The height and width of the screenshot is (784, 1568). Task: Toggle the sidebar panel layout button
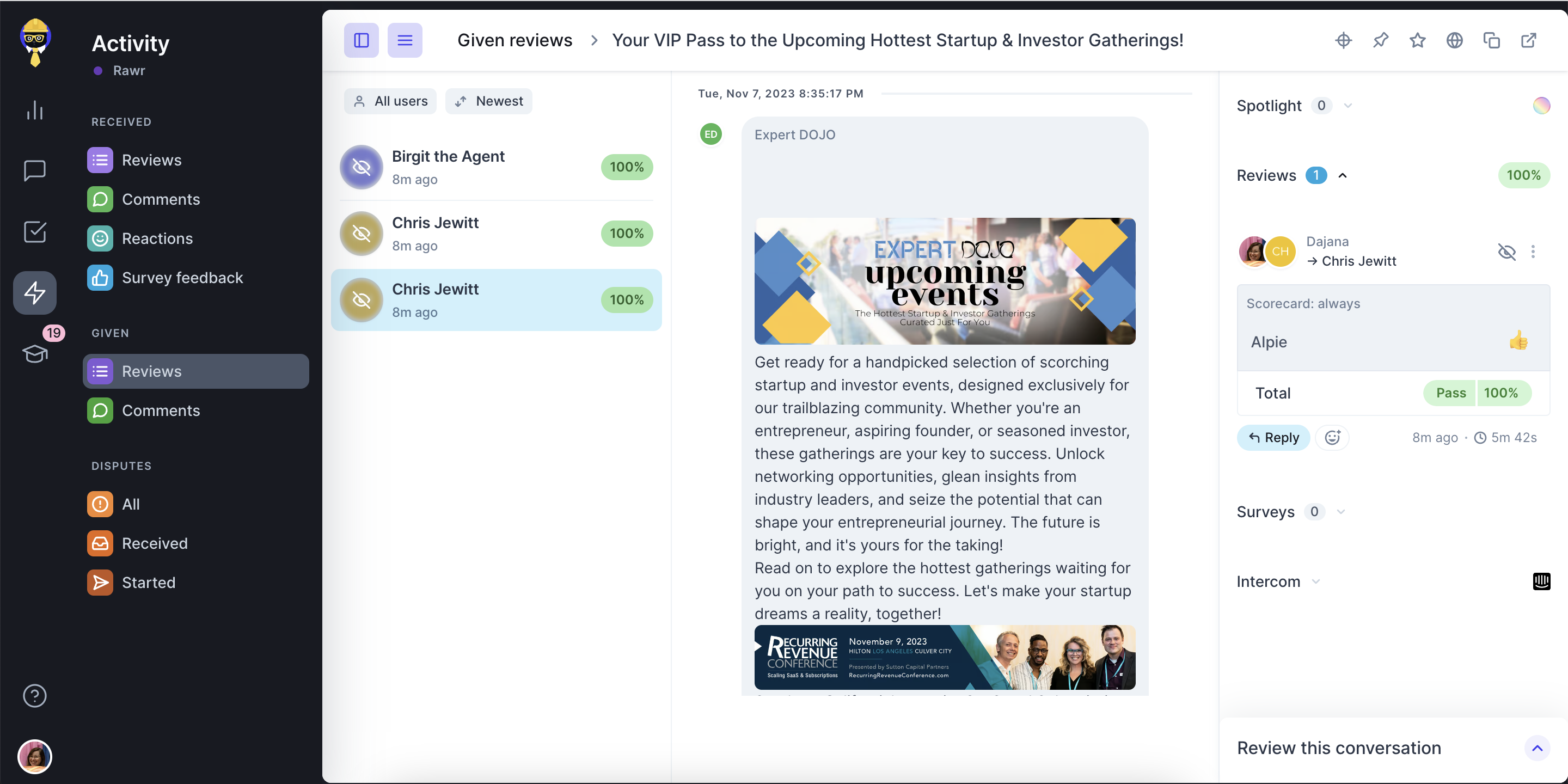(361, 40)
